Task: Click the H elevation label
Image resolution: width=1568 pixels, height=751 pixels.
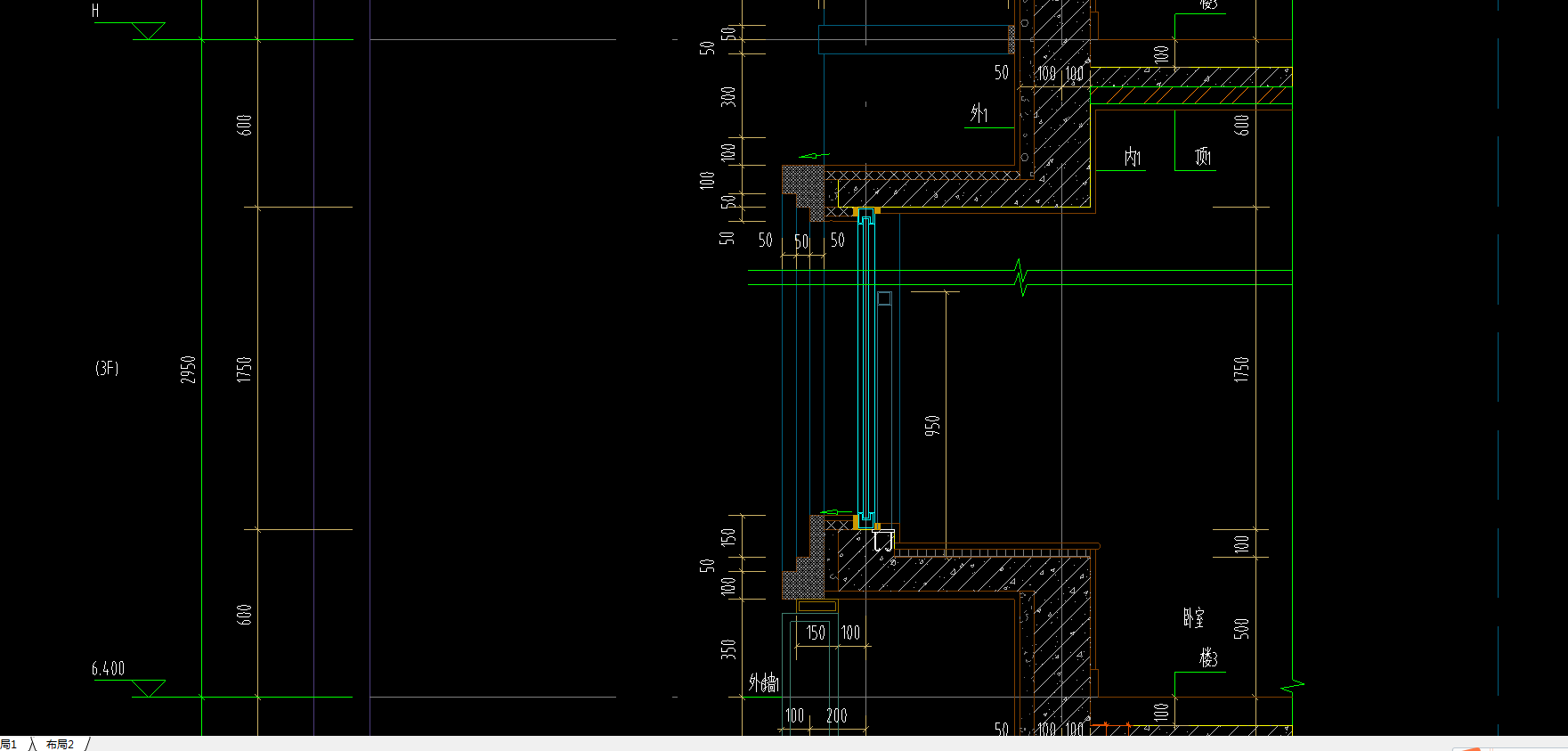Action: coord(95,11)
